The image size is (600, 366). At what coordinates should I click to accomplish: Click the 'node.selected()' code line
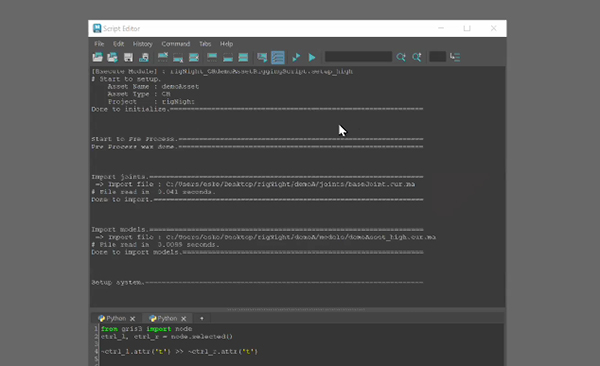click(x=167, y=337)
